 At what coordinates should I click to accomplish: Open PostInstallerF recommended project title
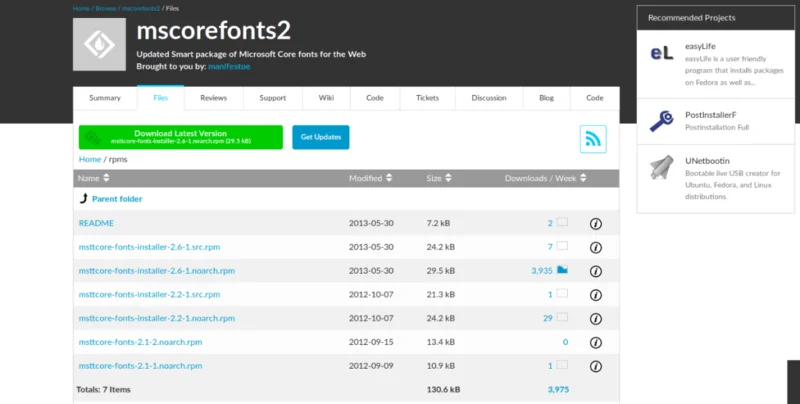[710, 115]
